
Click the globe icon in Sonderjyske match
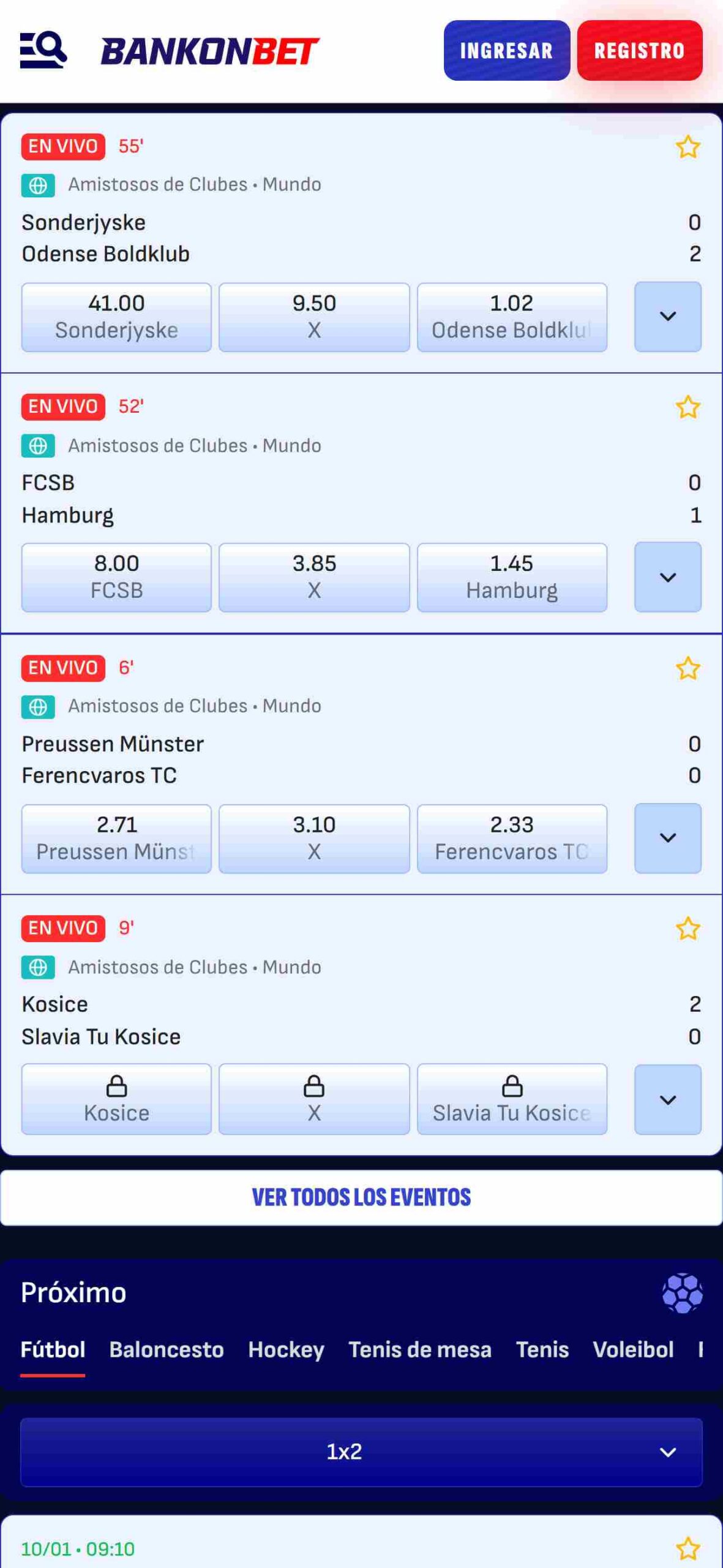(x=38, y=185)
